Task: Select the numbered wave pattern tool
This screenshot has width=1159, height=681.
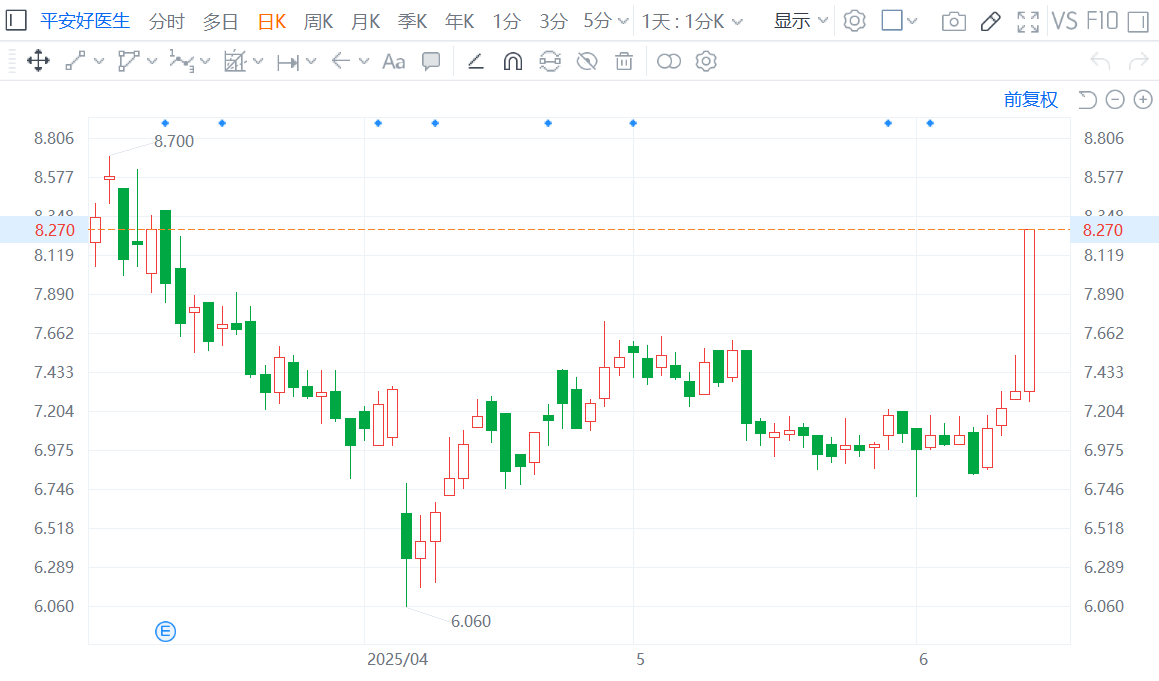Action: [x=182, y=61]
